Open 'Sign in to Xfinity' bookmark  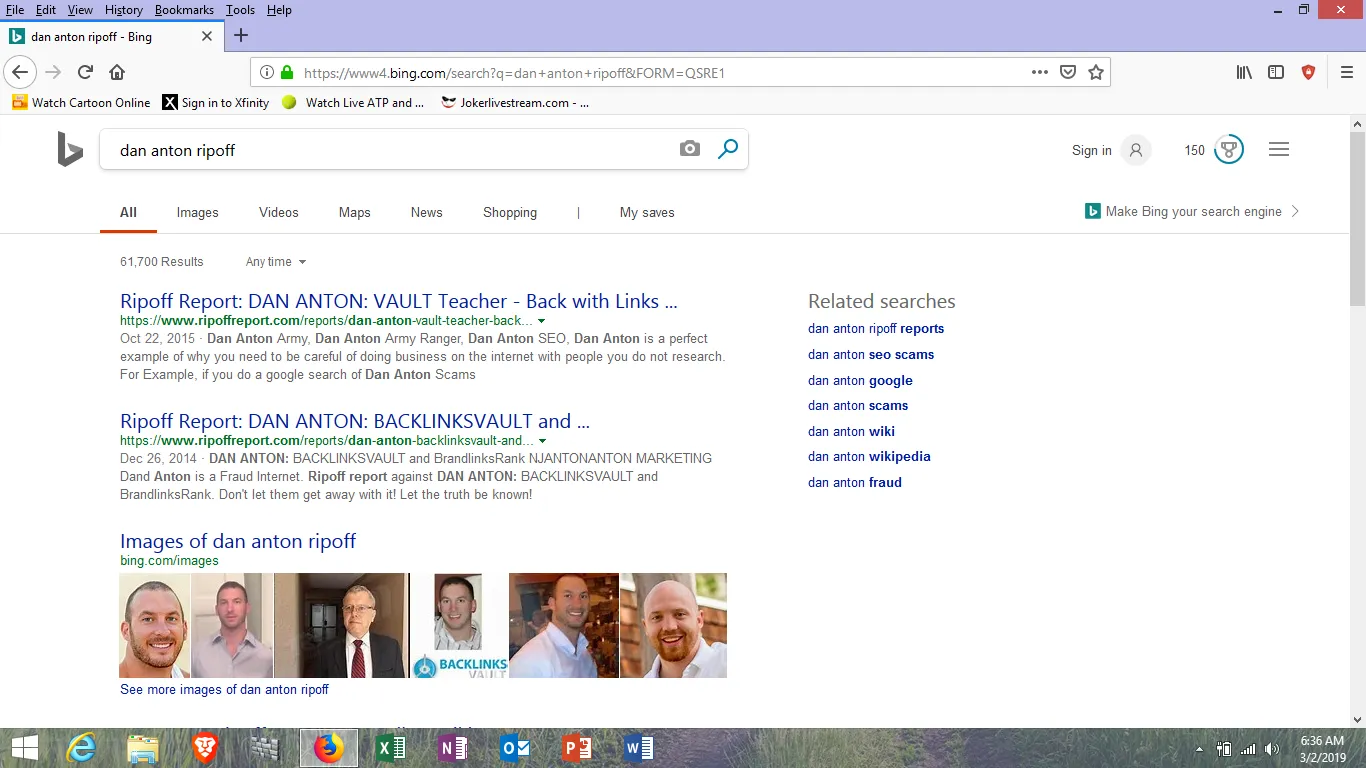tap(216, 103)
